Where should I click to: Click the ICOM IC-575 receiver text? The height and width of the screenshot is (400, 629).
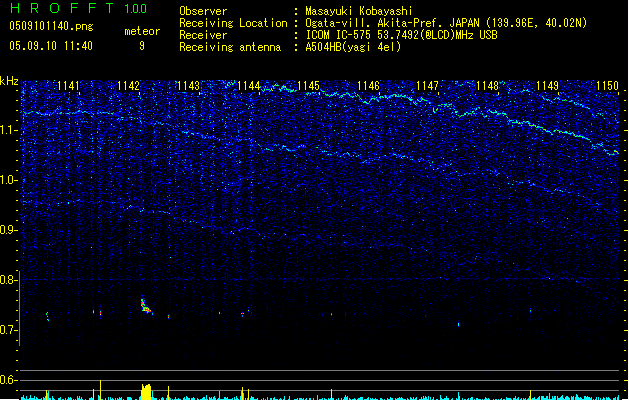coord(401,35)
